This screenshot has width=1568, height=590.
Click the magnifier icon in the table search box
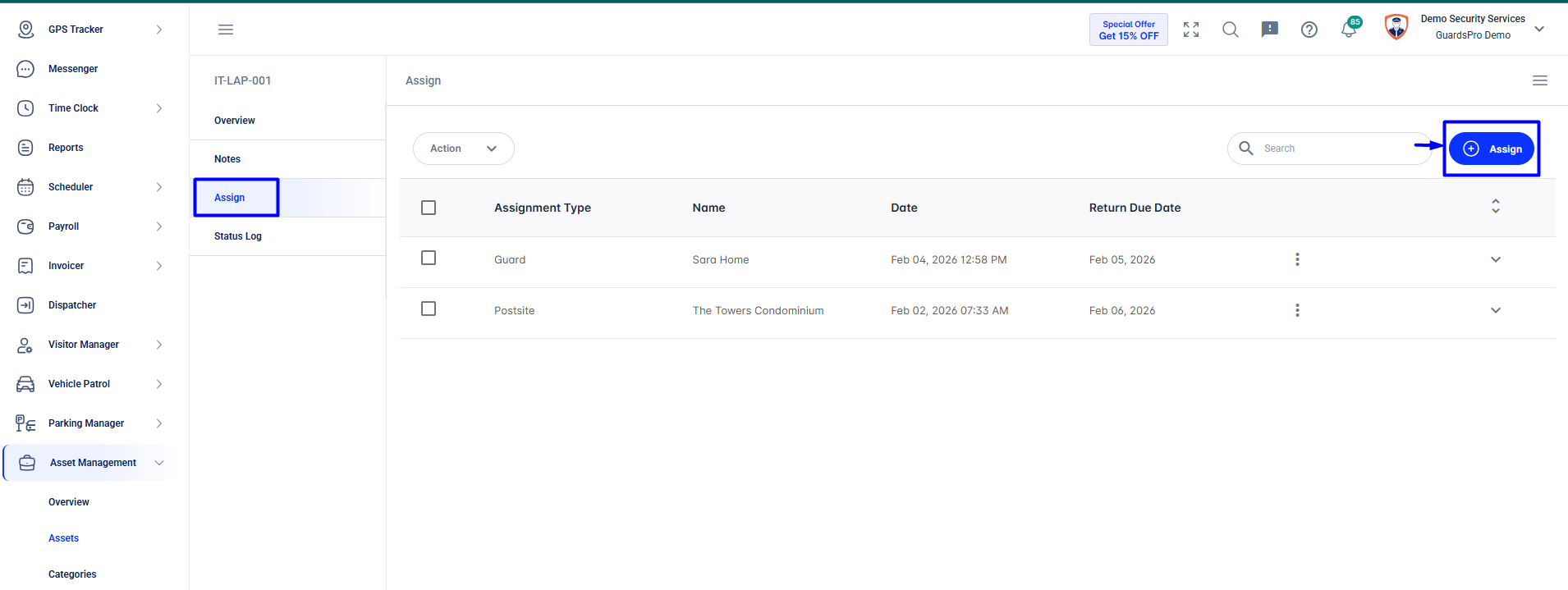[1246, 148]
